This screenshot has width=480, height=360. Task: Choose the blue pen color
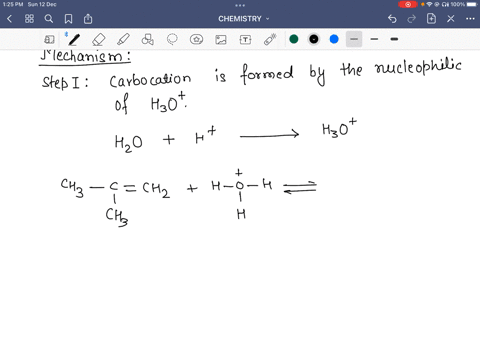[334, 39]
